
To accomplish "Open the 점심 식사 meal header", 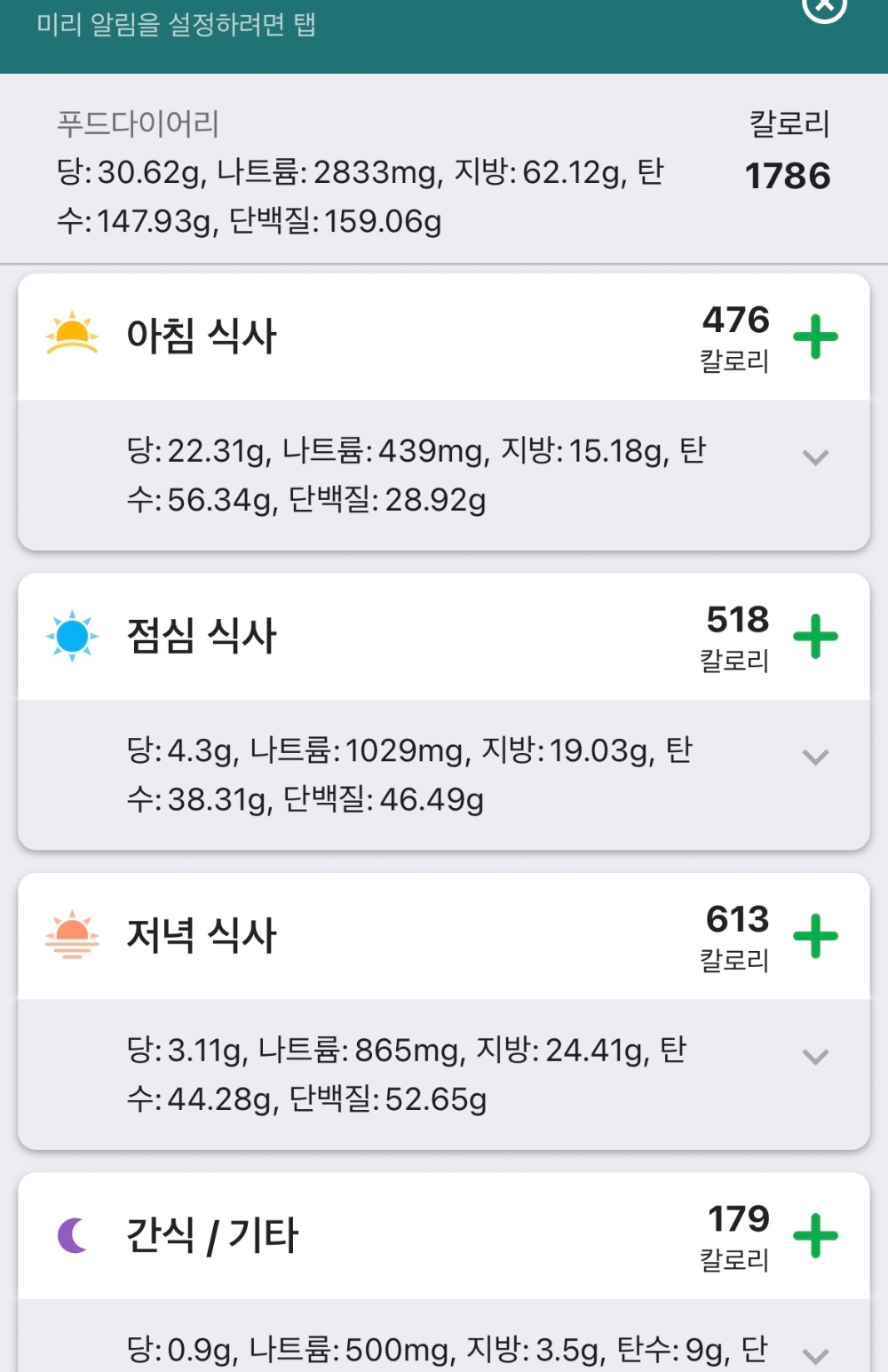I will (202, 636).
